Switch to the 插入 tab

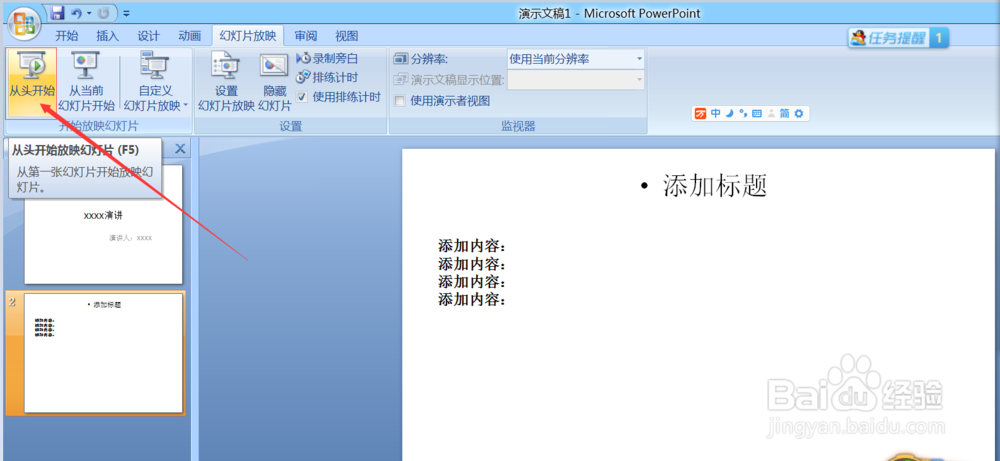(x=107, y=36)
